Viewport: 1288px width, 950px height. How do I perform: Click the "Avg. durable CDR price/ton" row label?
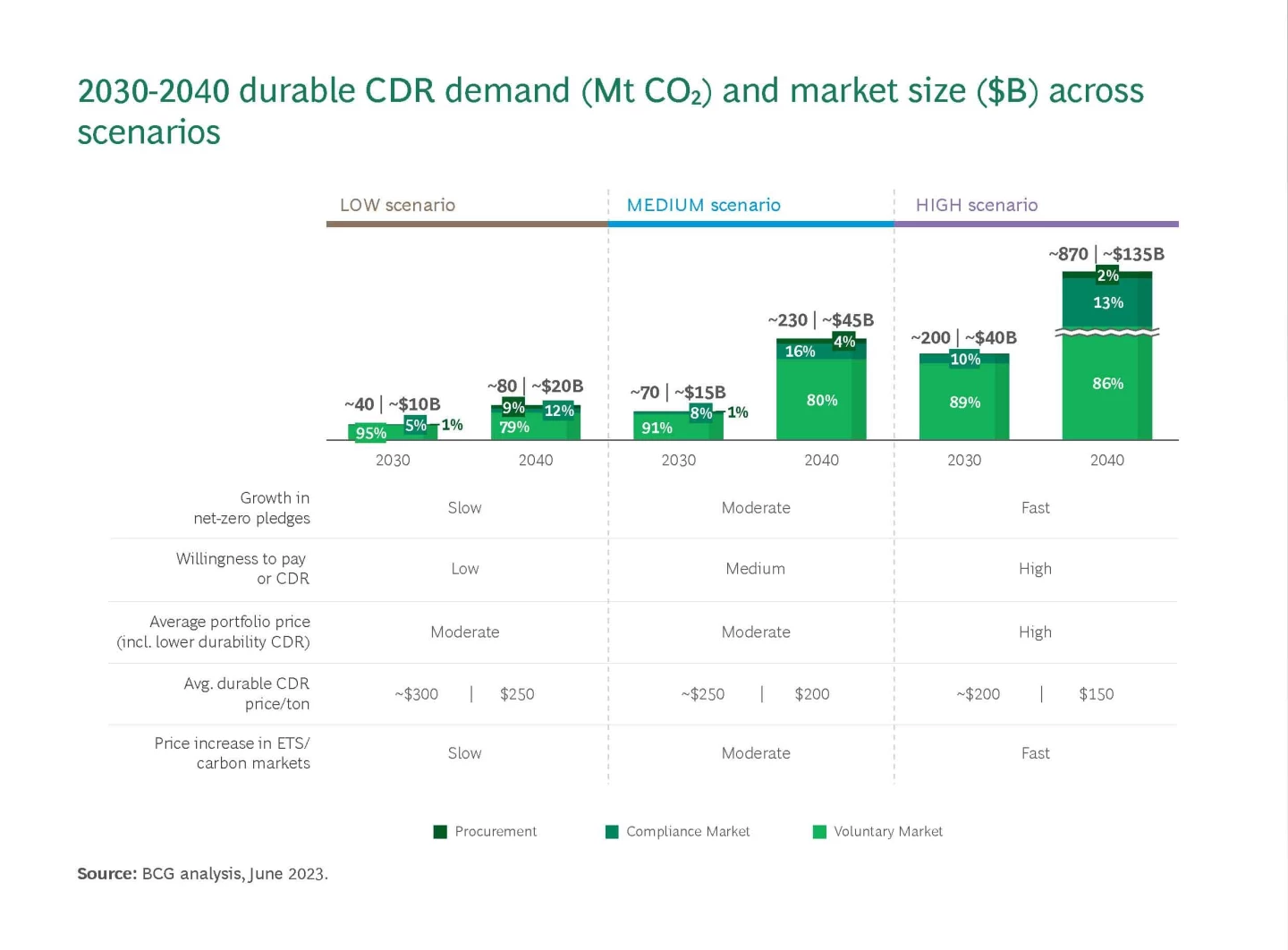point(246,693)
